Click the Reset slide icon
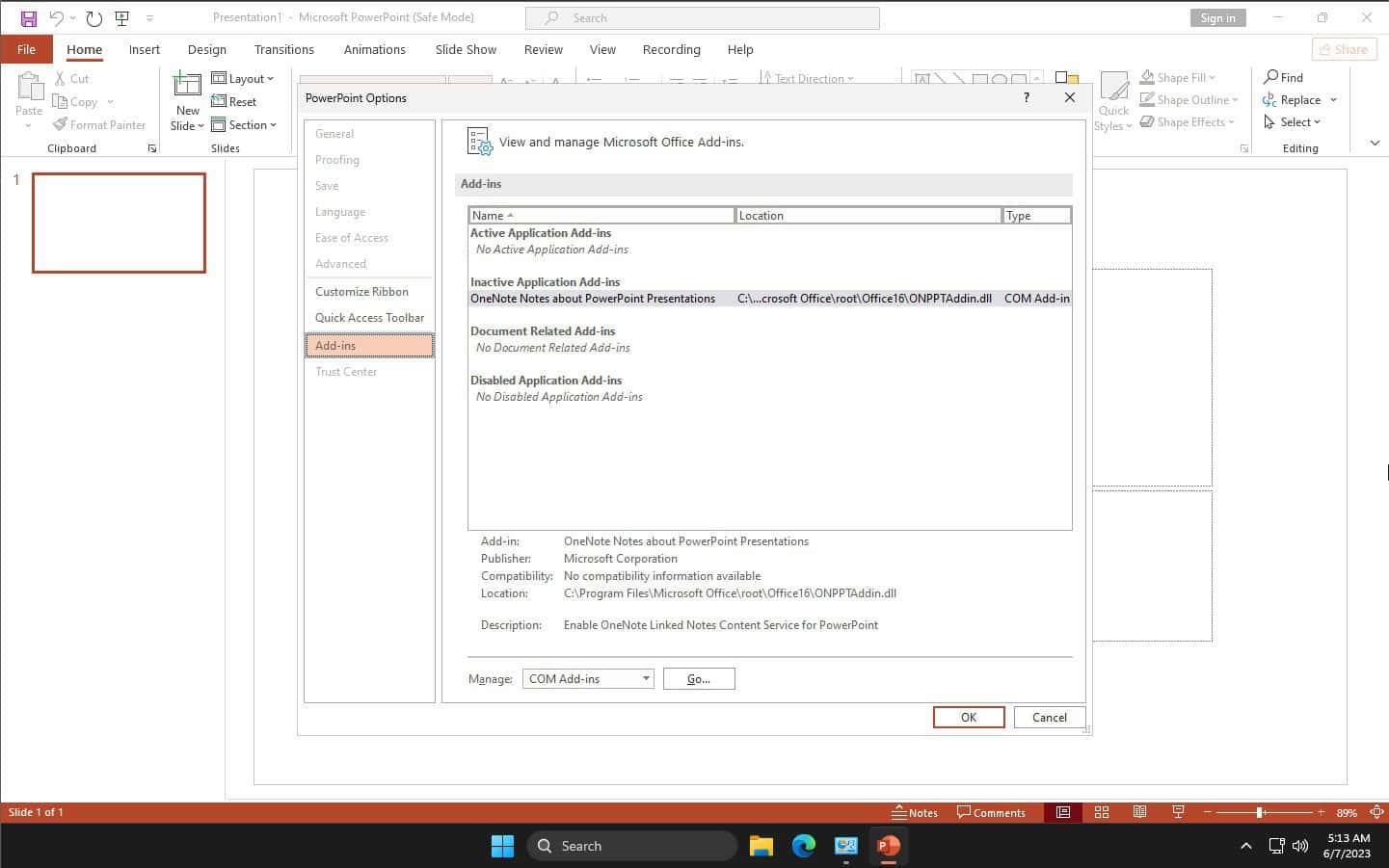This screenshot has height=868, width=1389. 219,101
